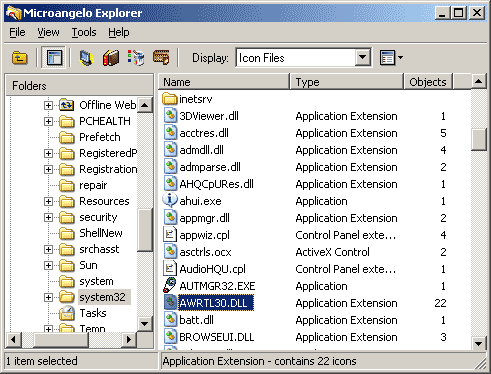Click the Up One Level folder icon
Viewport: 491px width, 374px height.
pyautogui.click(x=20, y=58)
